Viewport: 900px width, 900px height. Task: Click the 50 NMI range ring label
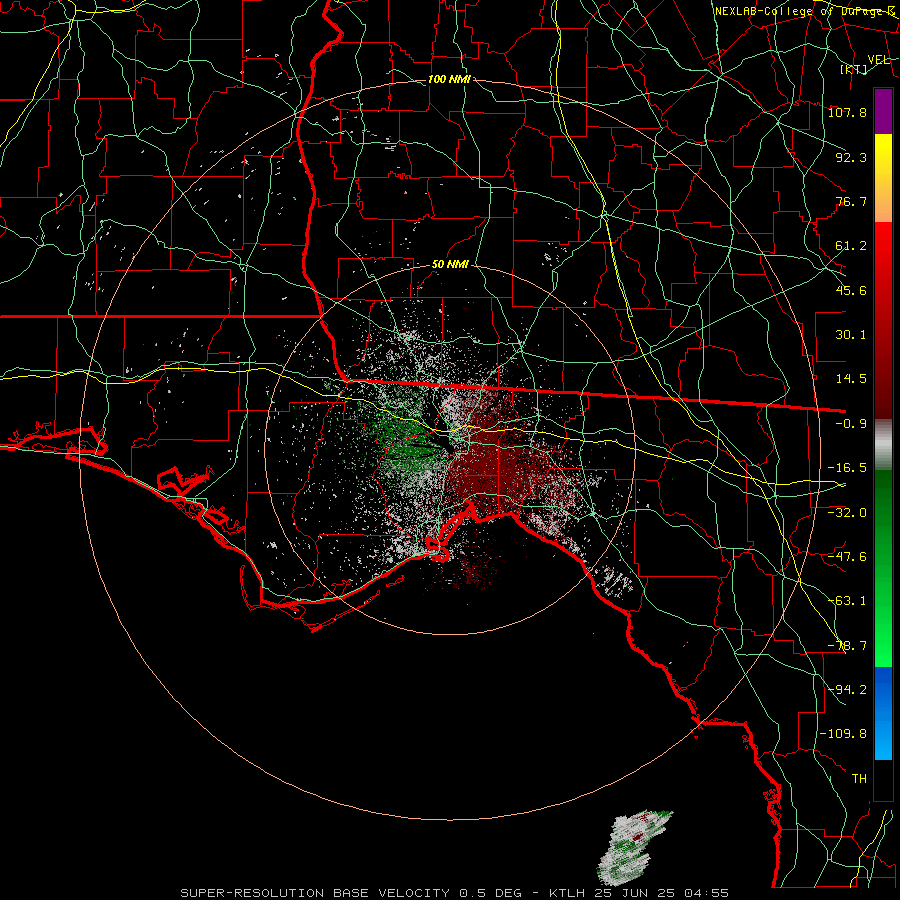(450, 265)
